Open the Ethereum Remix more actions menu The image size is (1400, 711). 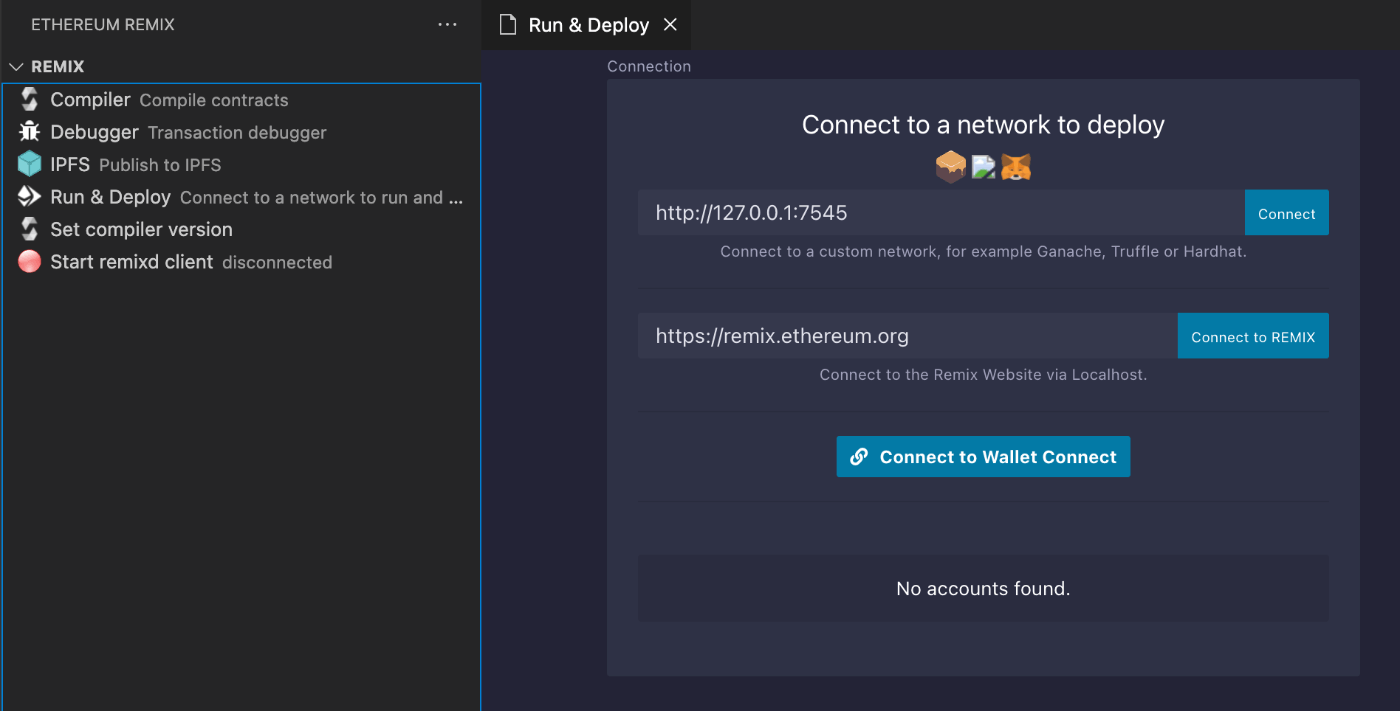(448, 25)
